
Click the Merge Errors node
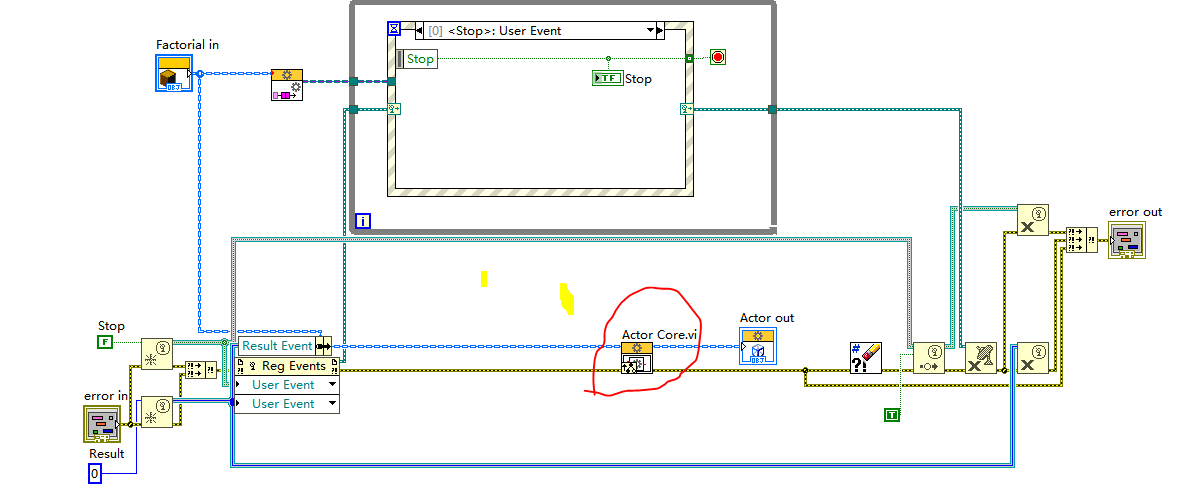(1081, 239)
